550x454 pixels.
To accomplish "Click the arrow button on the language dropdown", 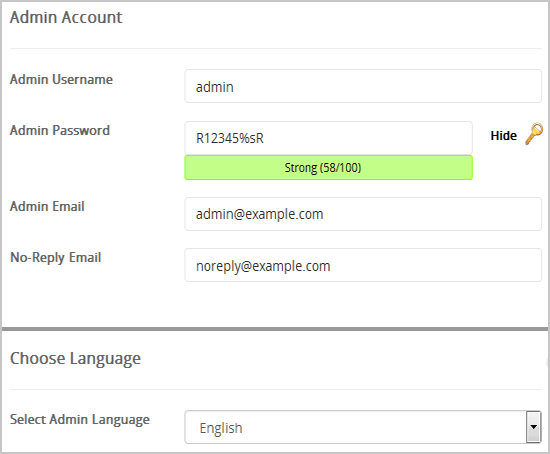I will point(534,427).
